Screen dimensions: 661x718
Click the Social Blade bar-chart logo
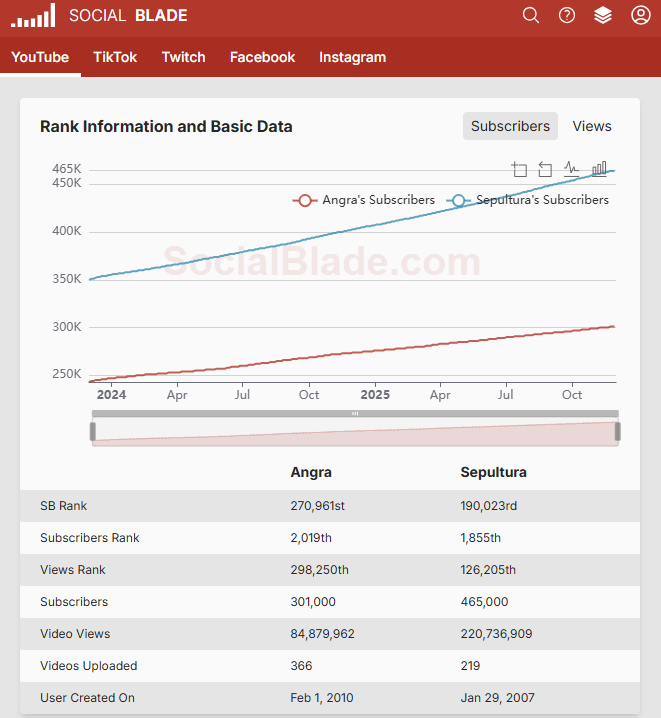click(x=33, y=16)
